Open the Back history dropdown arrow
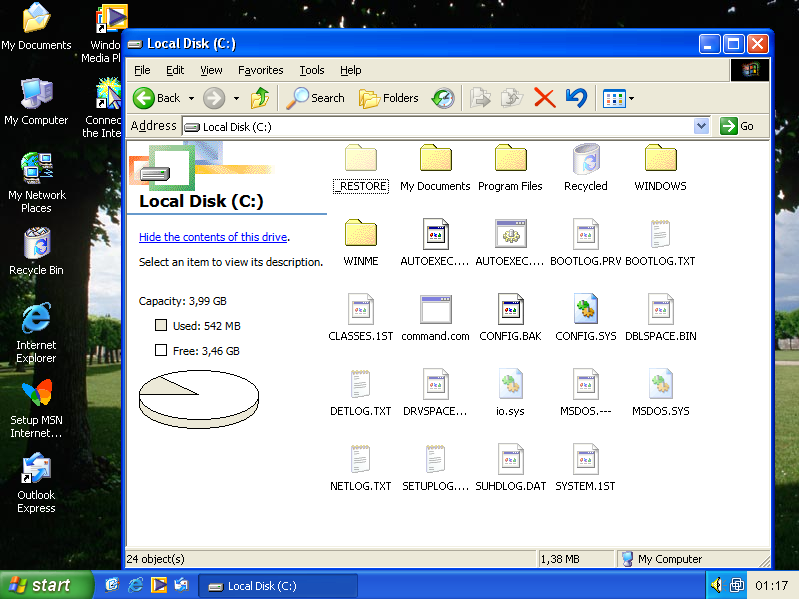The width and height of the screenshot is (799, 599). [192, 98]
